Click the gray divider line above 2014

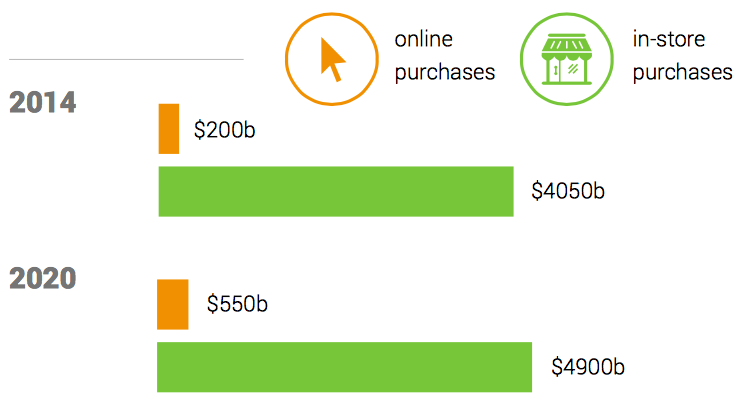pos(125,59)
